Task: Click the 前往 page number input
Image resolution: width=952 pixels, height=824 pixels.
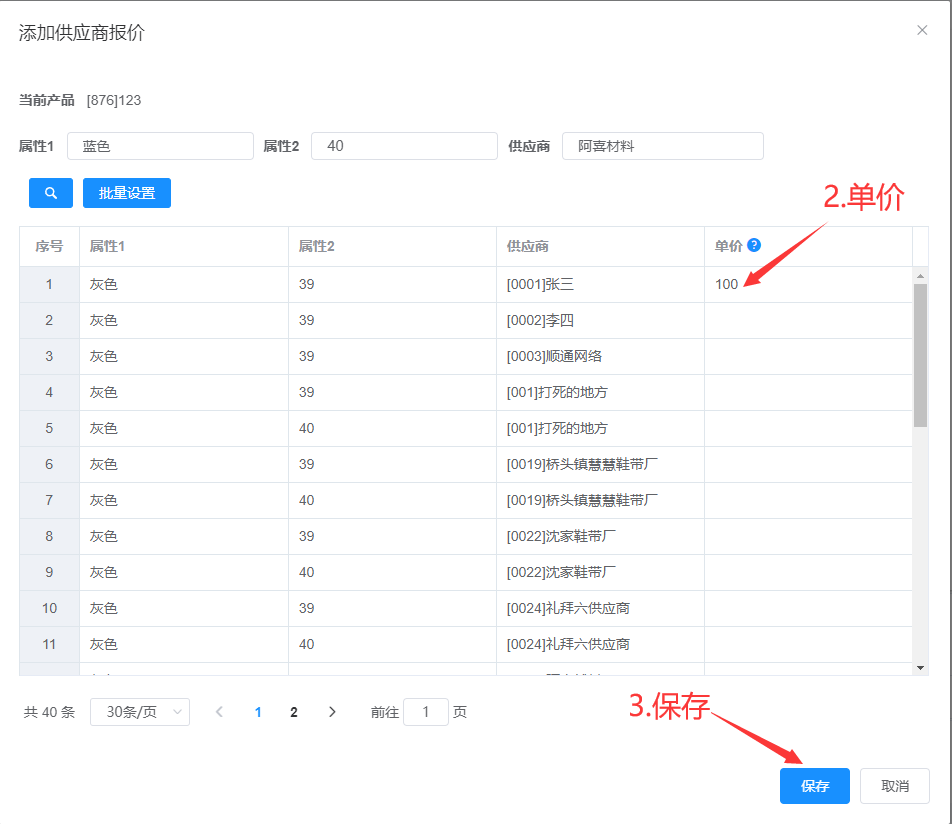Action: 426,712
